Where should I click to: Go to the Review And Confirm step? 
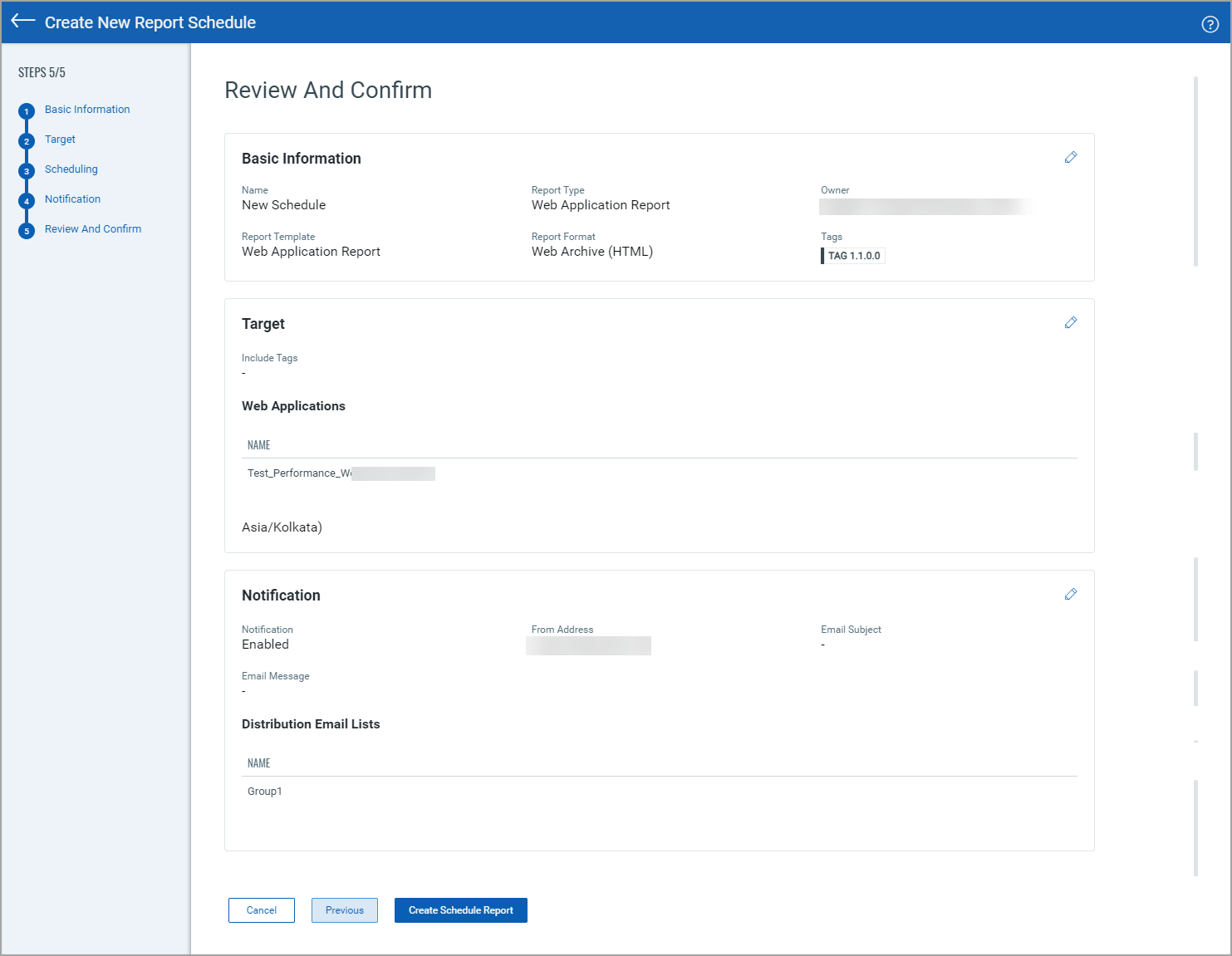93,229
